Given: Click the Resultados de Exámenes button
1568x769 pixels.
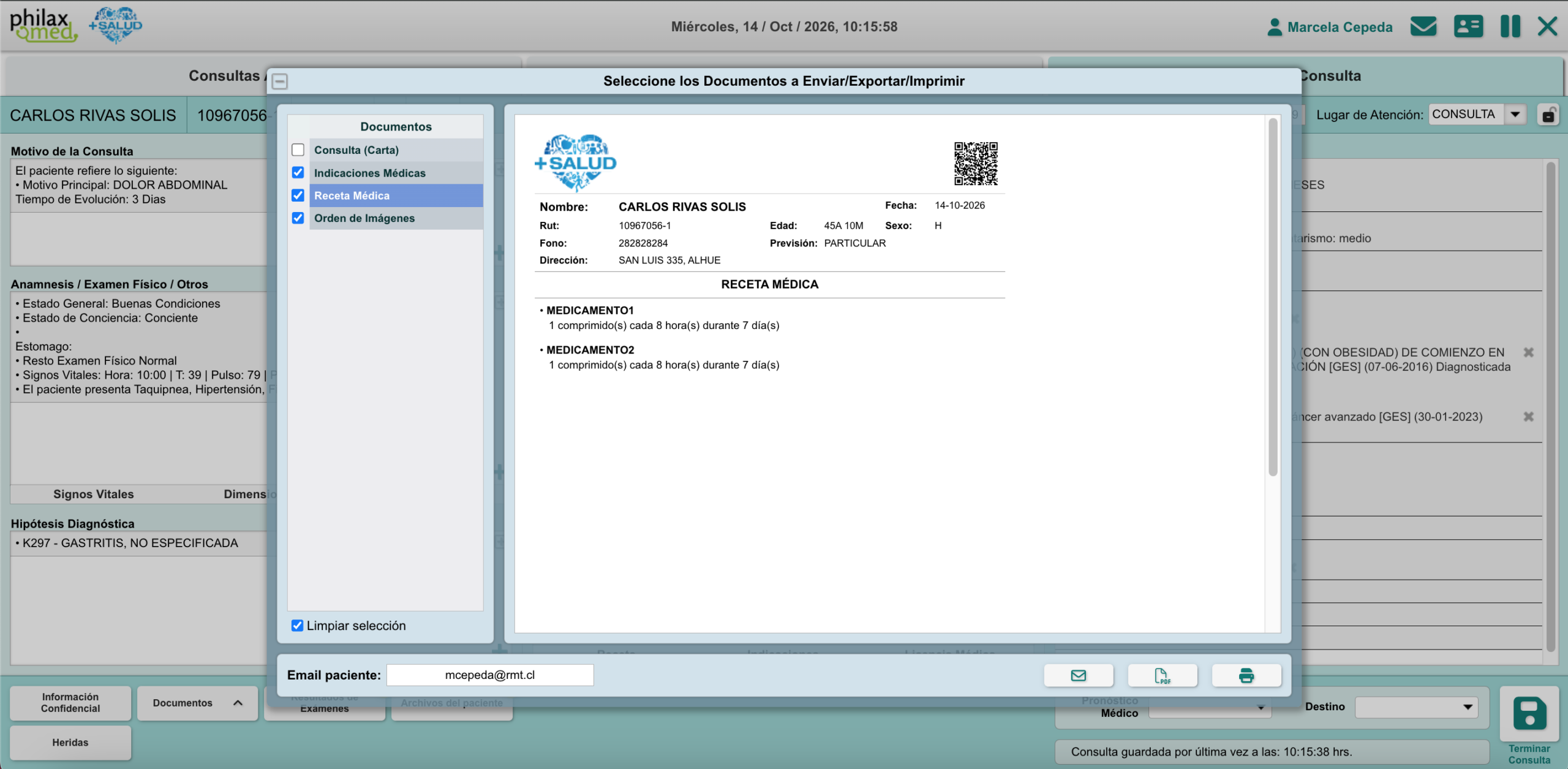Looking at the screenshot, I should click(324, 708).
